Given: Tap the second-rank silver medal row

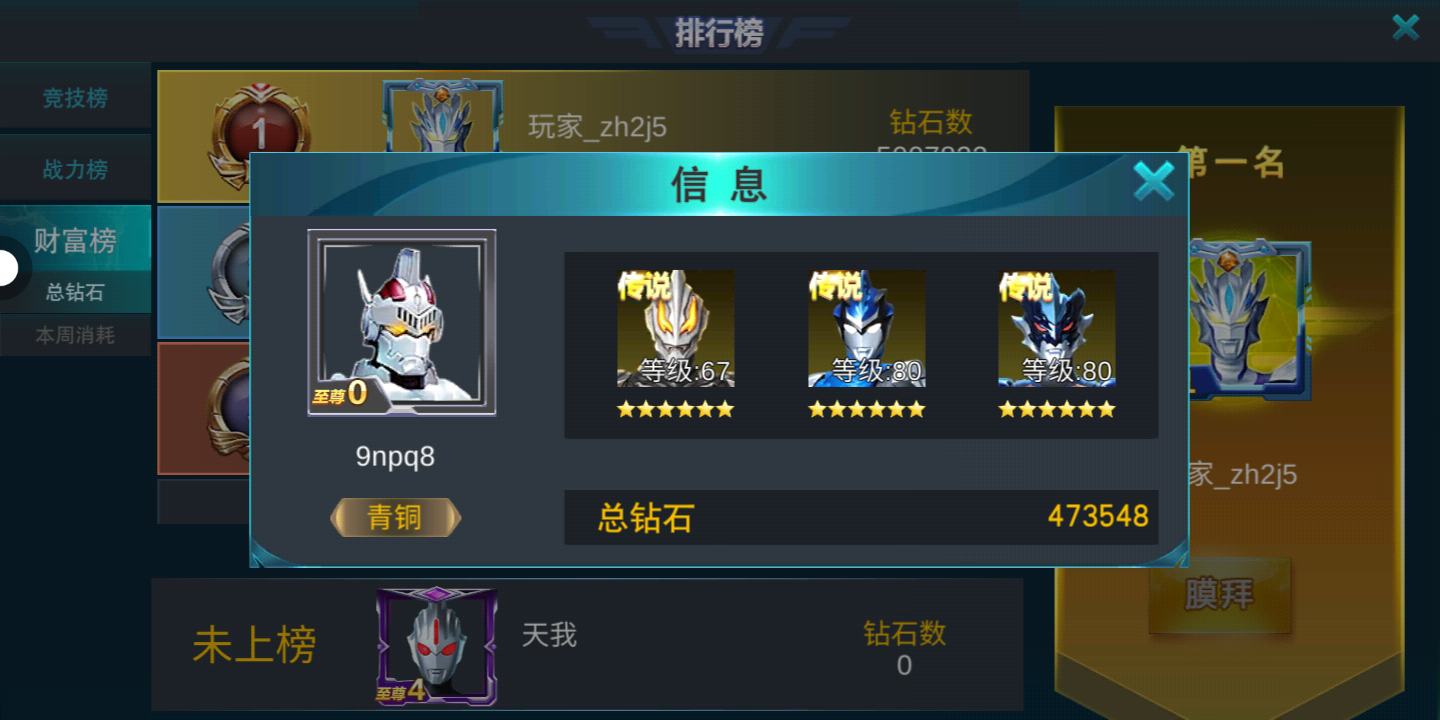Looking at the screenshot, I should pyautogui.click(x=204, y=272).
